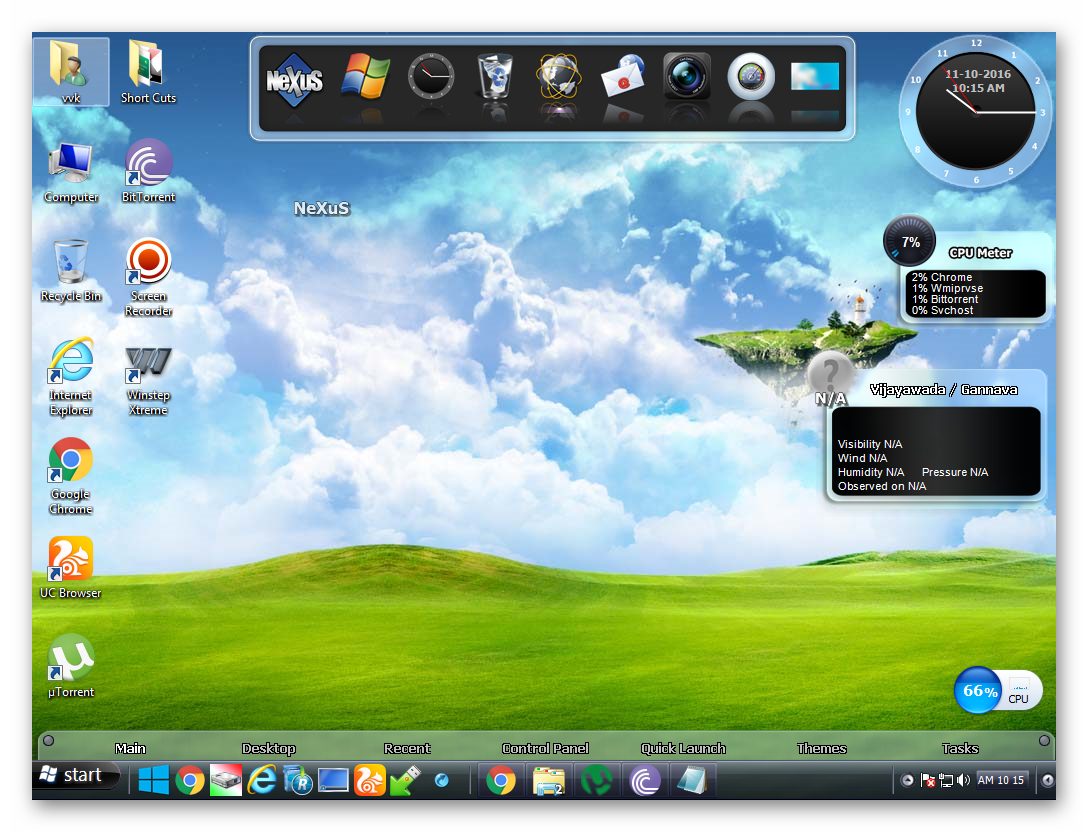The image size is (1088, 832).
Task: Click the "Observed on N/A" weather line
Action: coord(882,486)
